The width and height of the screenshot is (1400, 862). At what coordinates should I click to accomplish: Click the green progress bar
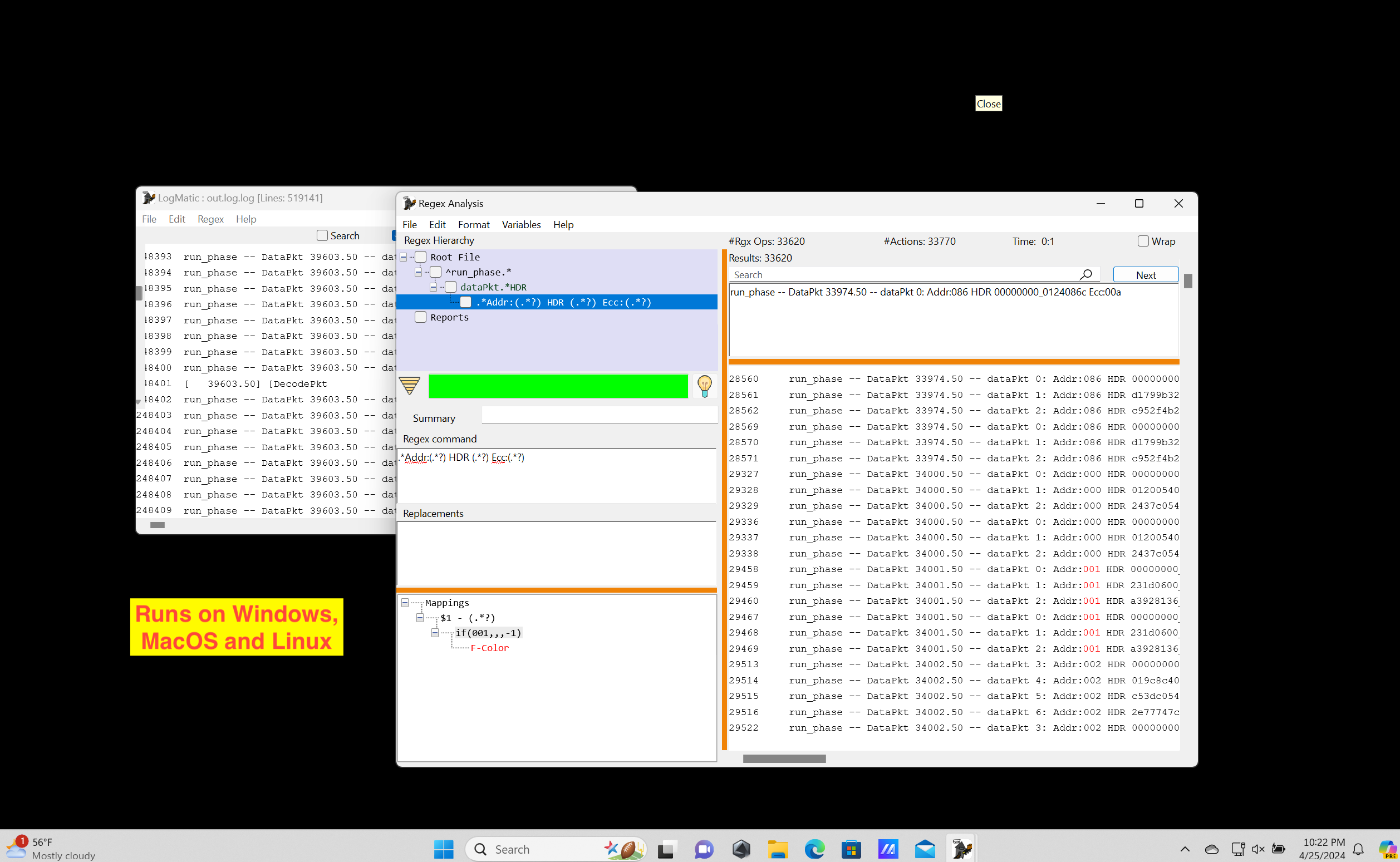(558, 386)
